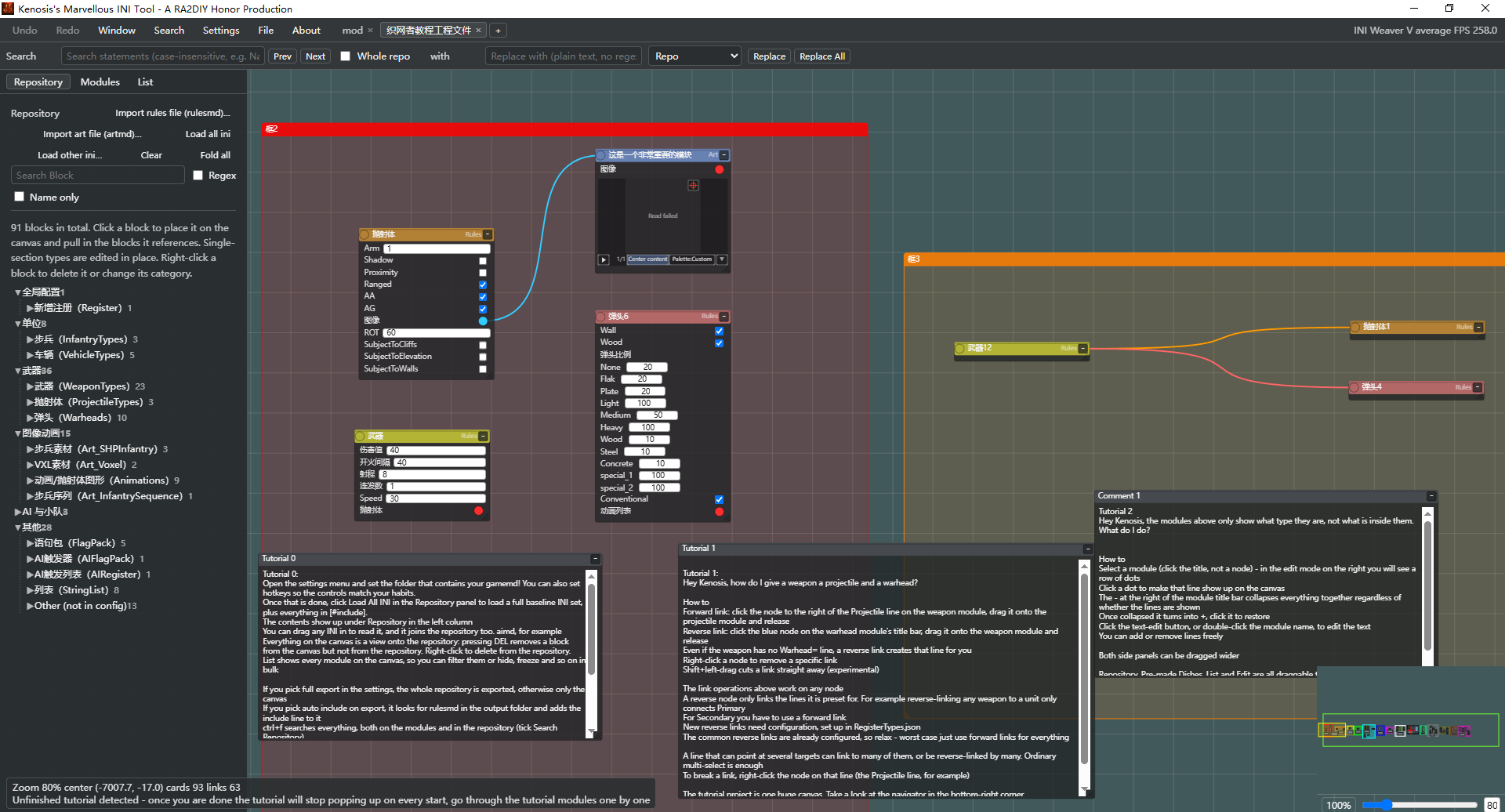This screenshot has height=812, width=1505.
Task: Collapse the 武器 module with minus button
Action: click(x=483, y=437)
